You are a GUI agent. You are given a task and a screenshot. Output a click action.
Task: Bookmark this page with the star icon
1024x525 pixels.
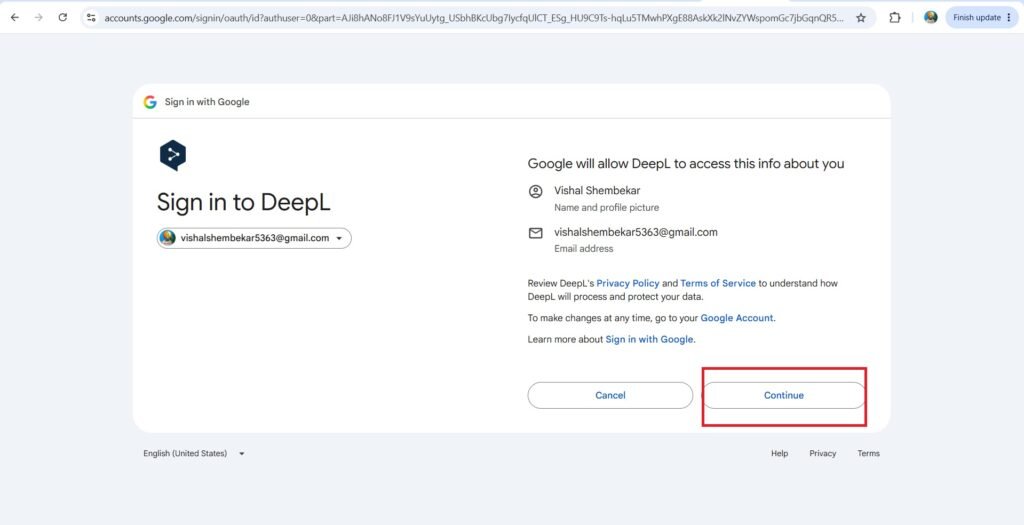click(x=861, y=18)
